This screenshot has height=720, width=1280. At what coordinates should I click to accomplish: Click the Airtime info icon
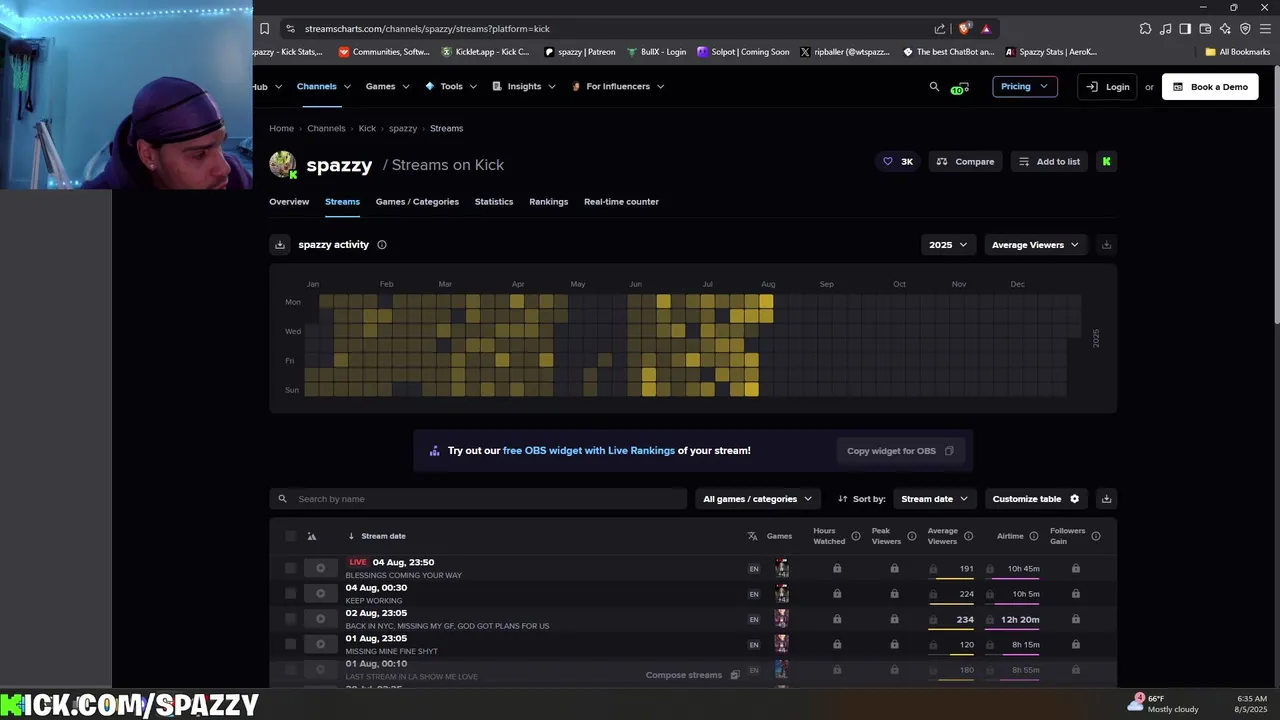tap(1033, 537)
